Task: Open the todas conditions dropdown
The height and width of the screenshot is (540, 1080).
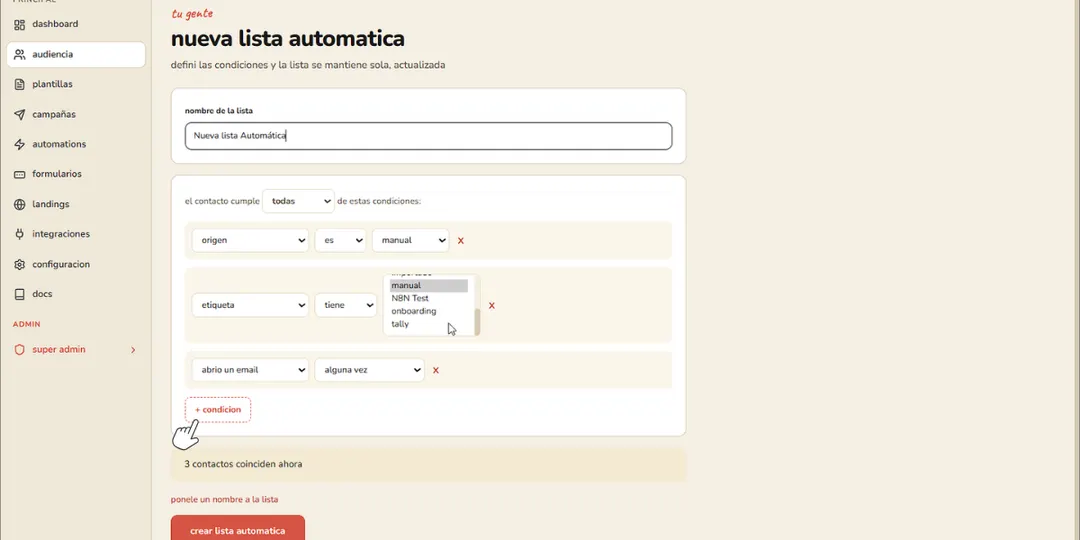Action: [298, 201]
